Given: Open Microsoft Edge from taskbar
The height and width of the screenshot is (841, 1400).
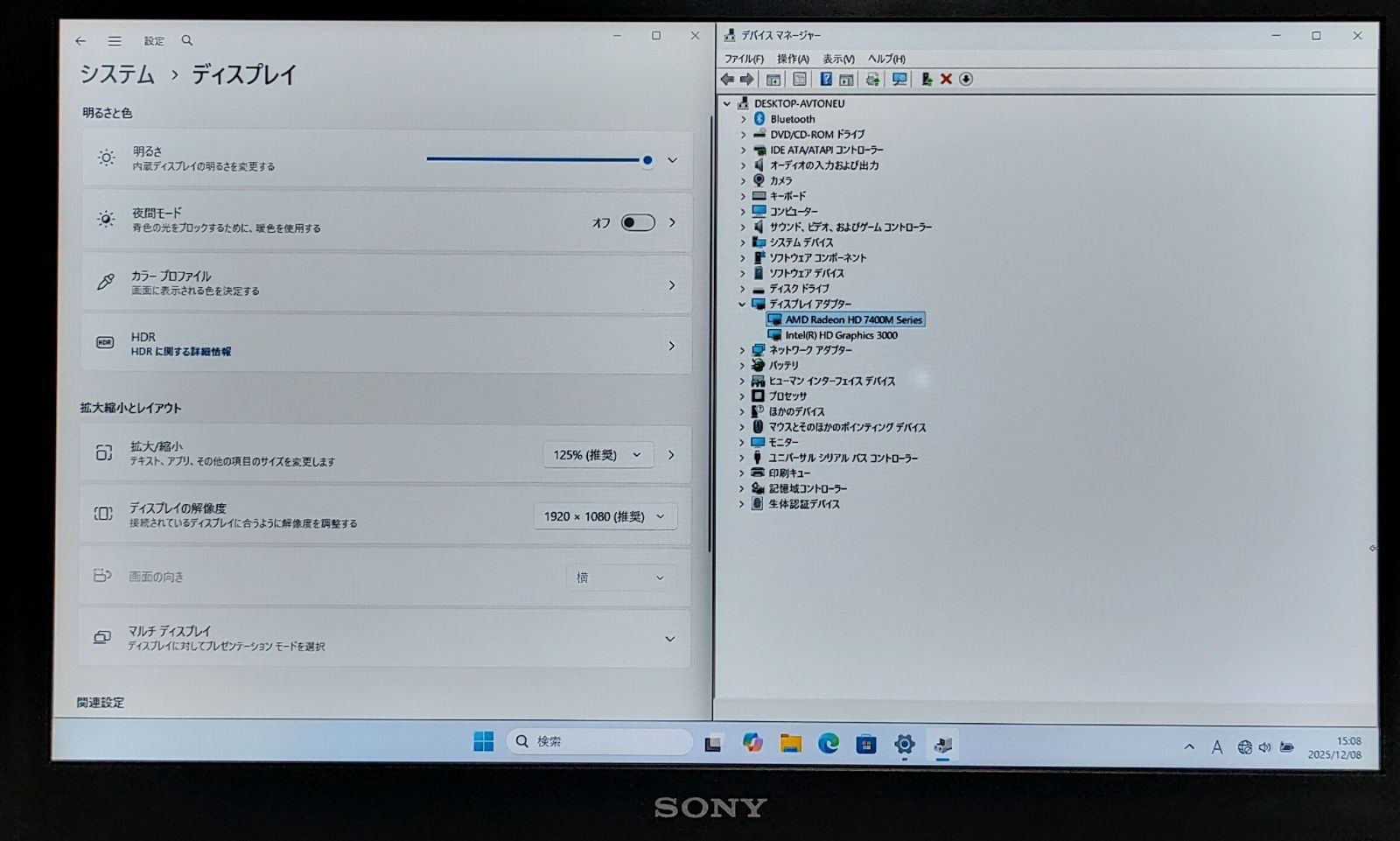Looking at the screenshot, I should click(x=827, y=741).
